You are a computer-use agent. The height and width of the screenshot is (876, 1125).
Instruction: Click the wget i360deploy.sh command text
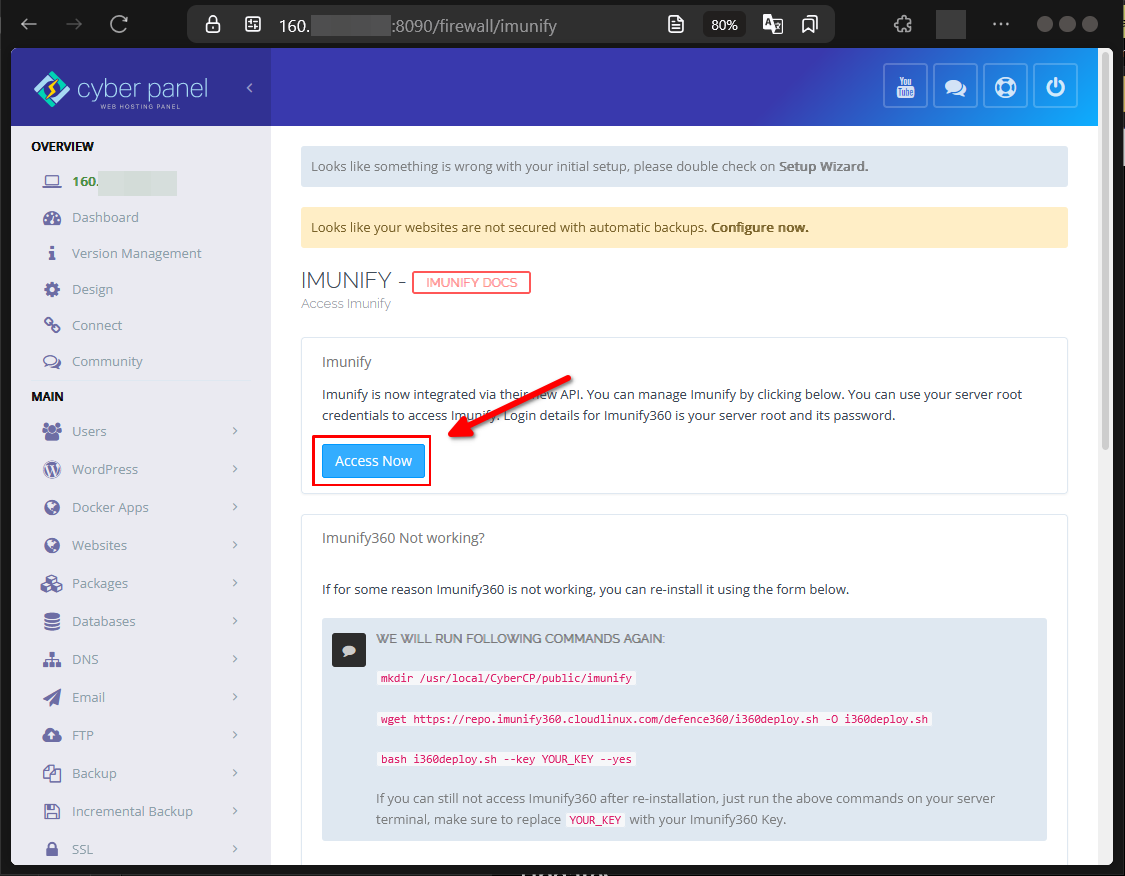[654, 719]
